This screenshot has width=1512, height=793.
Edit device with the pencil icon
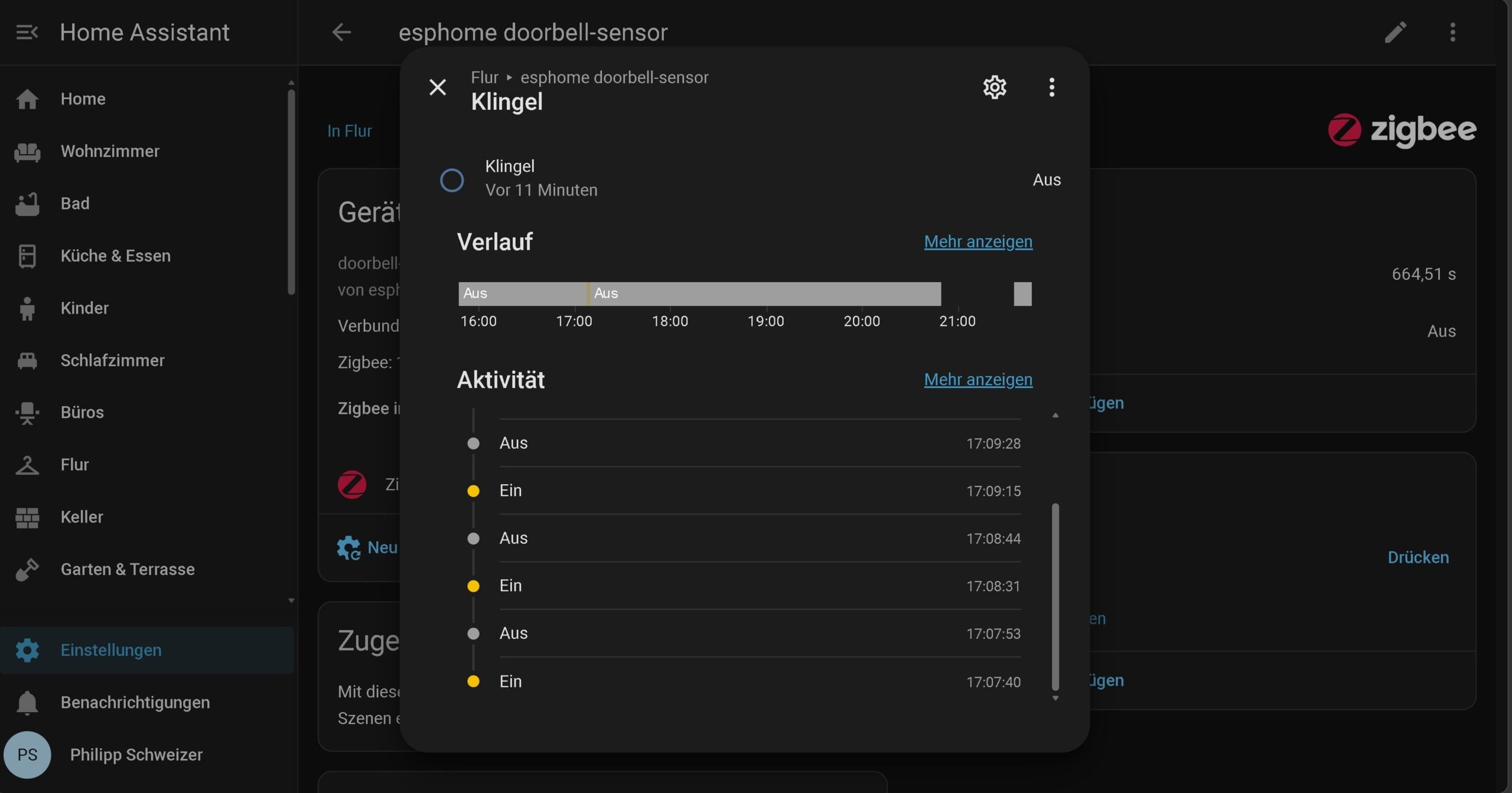1396,32
